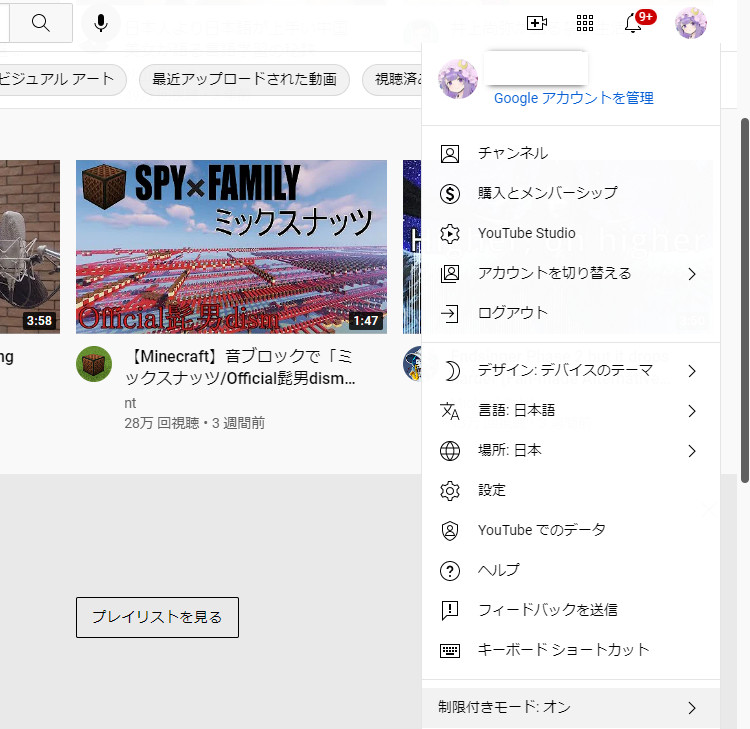
Task: Click the logout arrow icon
Action: 450,314
